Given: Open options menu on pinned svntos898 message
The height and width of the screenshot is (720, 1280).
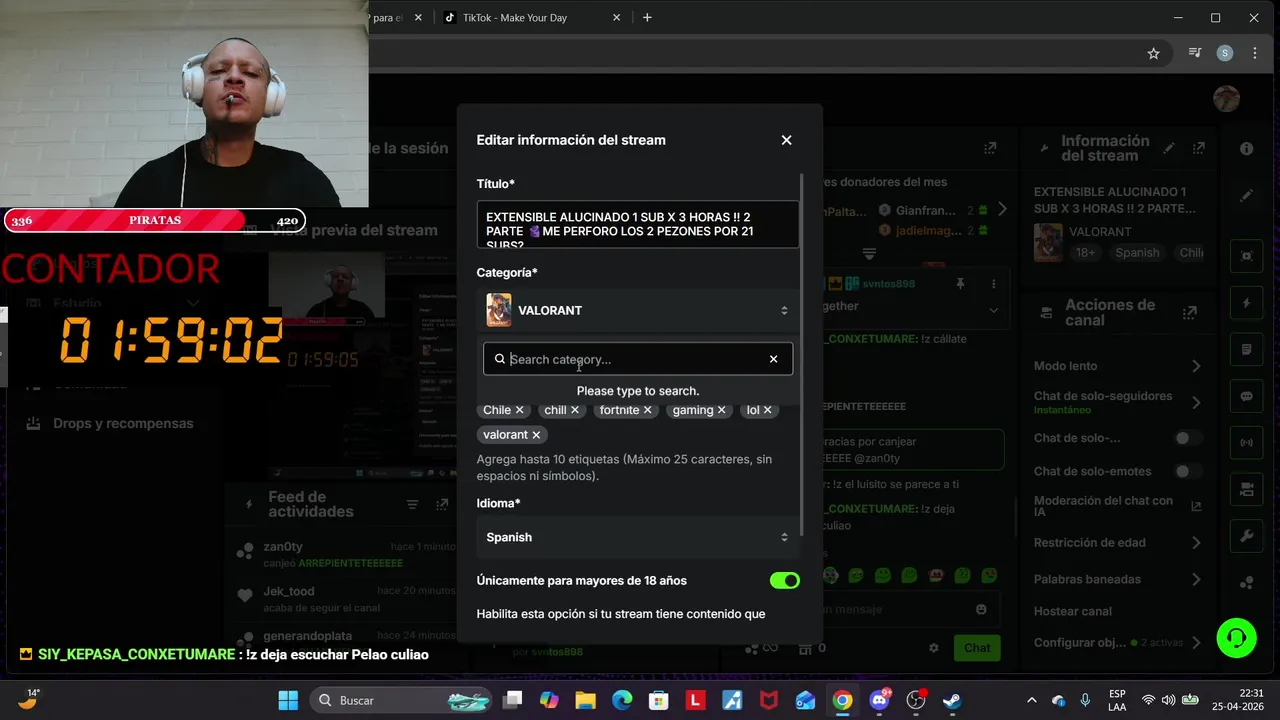Looking at the screenshot, I should 992,284.
